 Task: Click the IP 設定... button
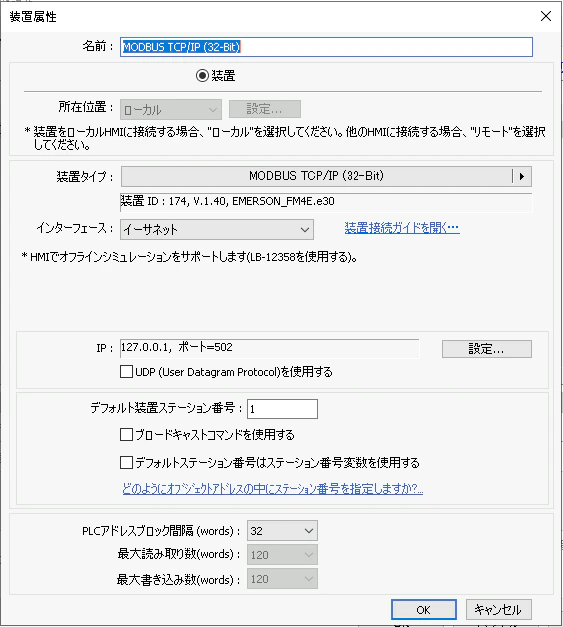click(487, 349)
